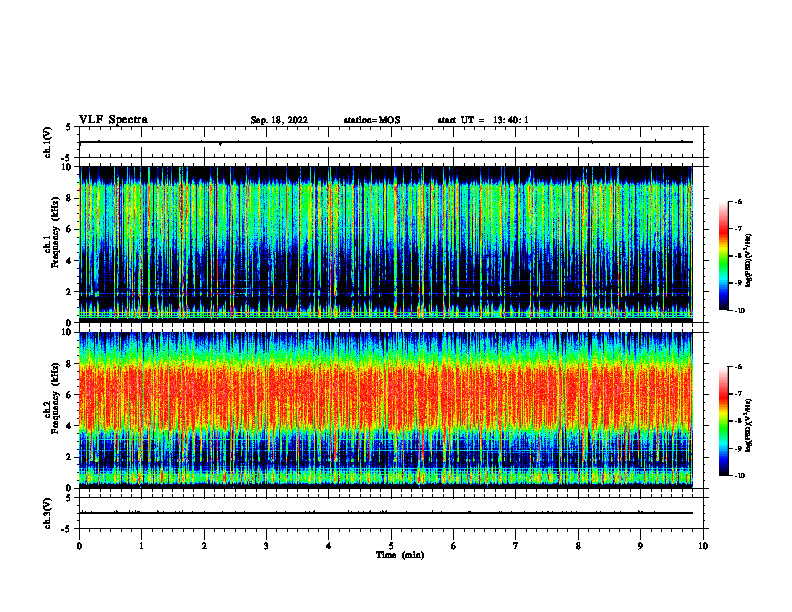Click the time axis tick label "3"
The width and height of the screenshot is (792, 612).
tap(266, 546)
